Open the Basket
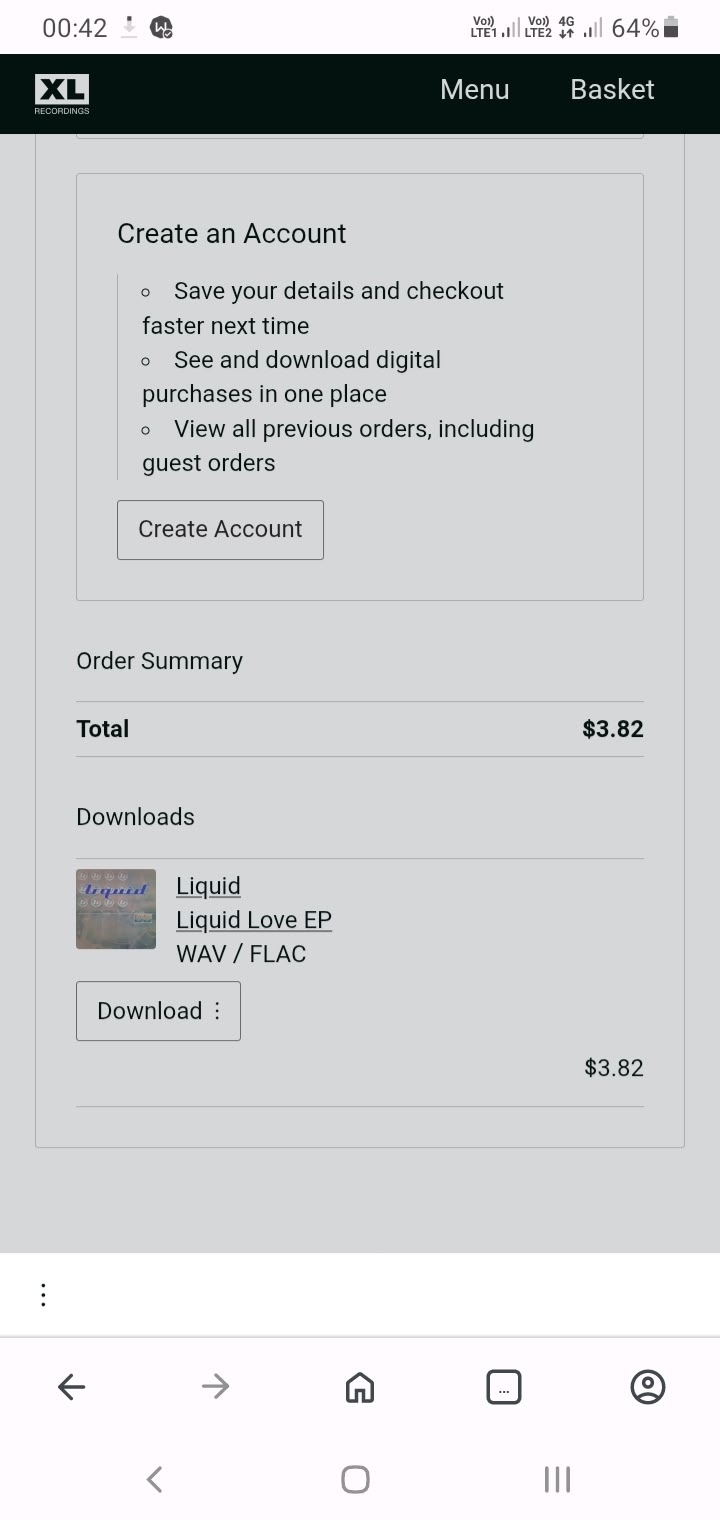The width and height of the screenshot is (720, 1520). click(612, 90)
